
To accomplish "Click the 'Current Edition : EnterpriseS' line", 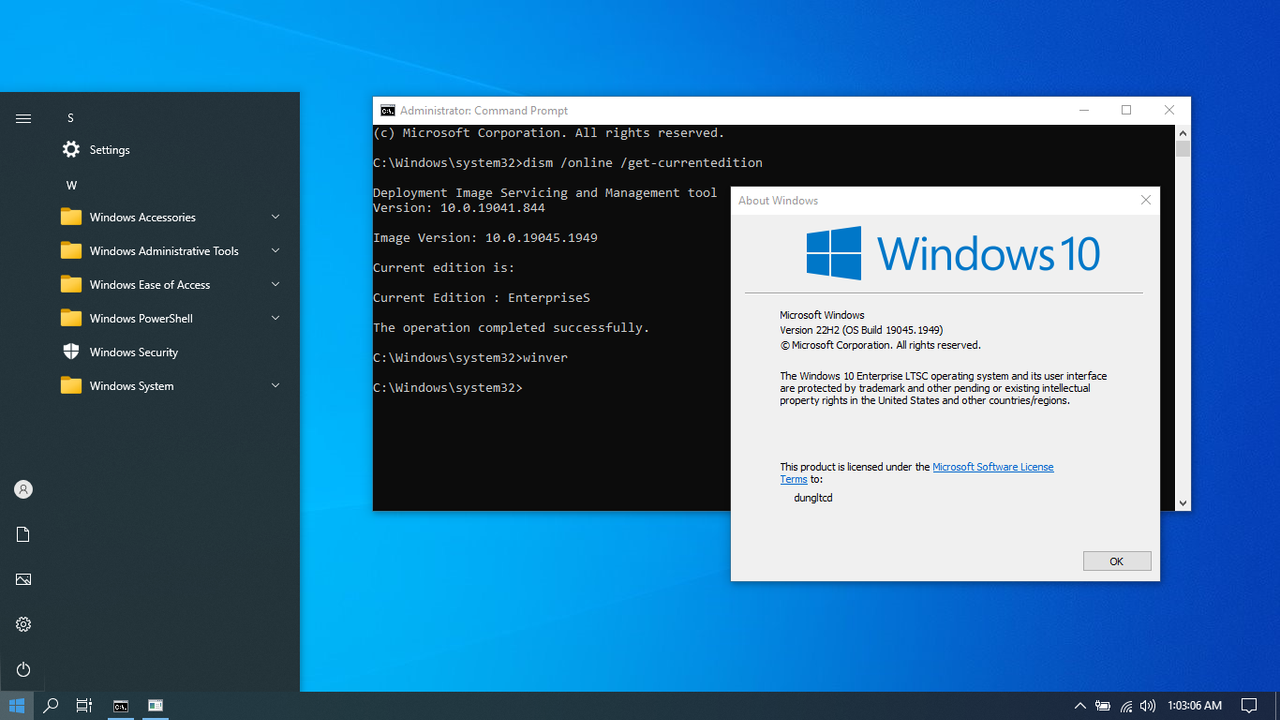I will click(482, 298).
